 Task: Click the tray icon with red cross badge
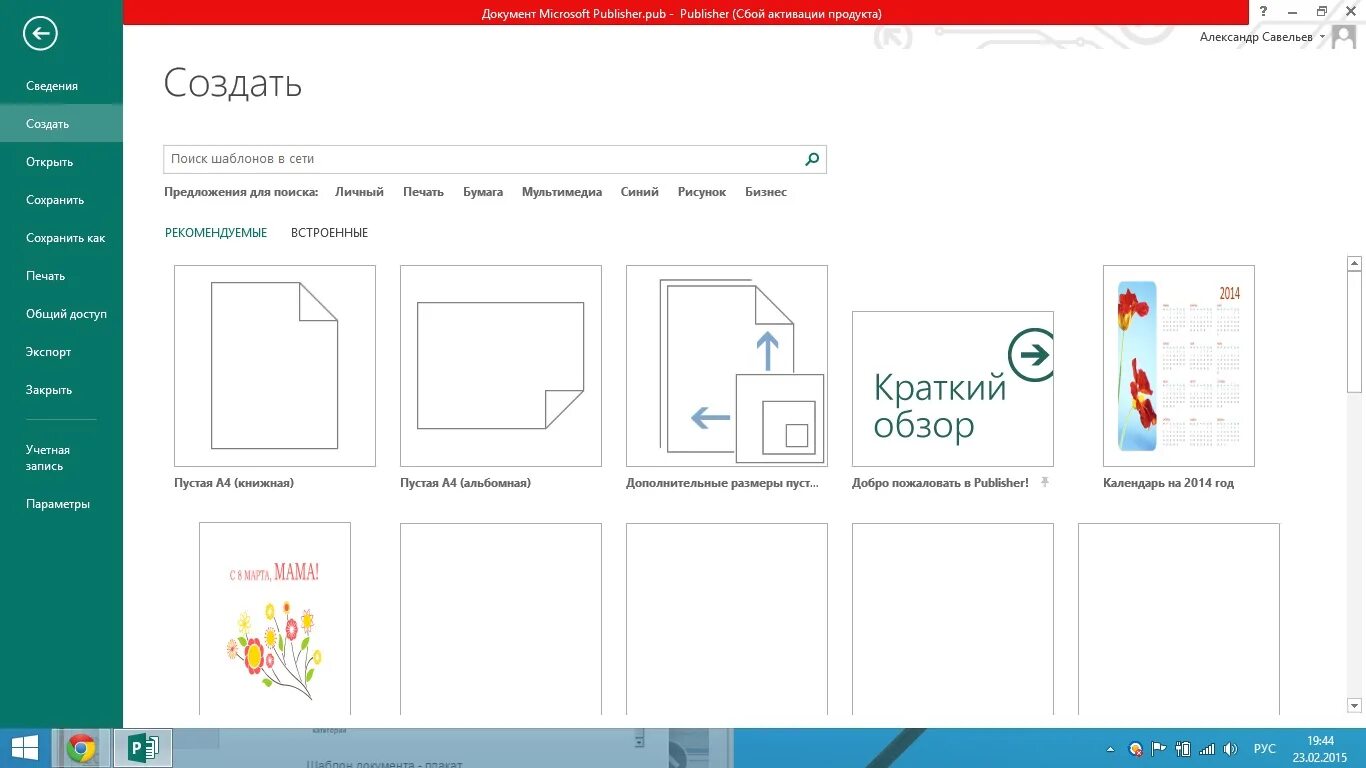tap(1135, 749)
